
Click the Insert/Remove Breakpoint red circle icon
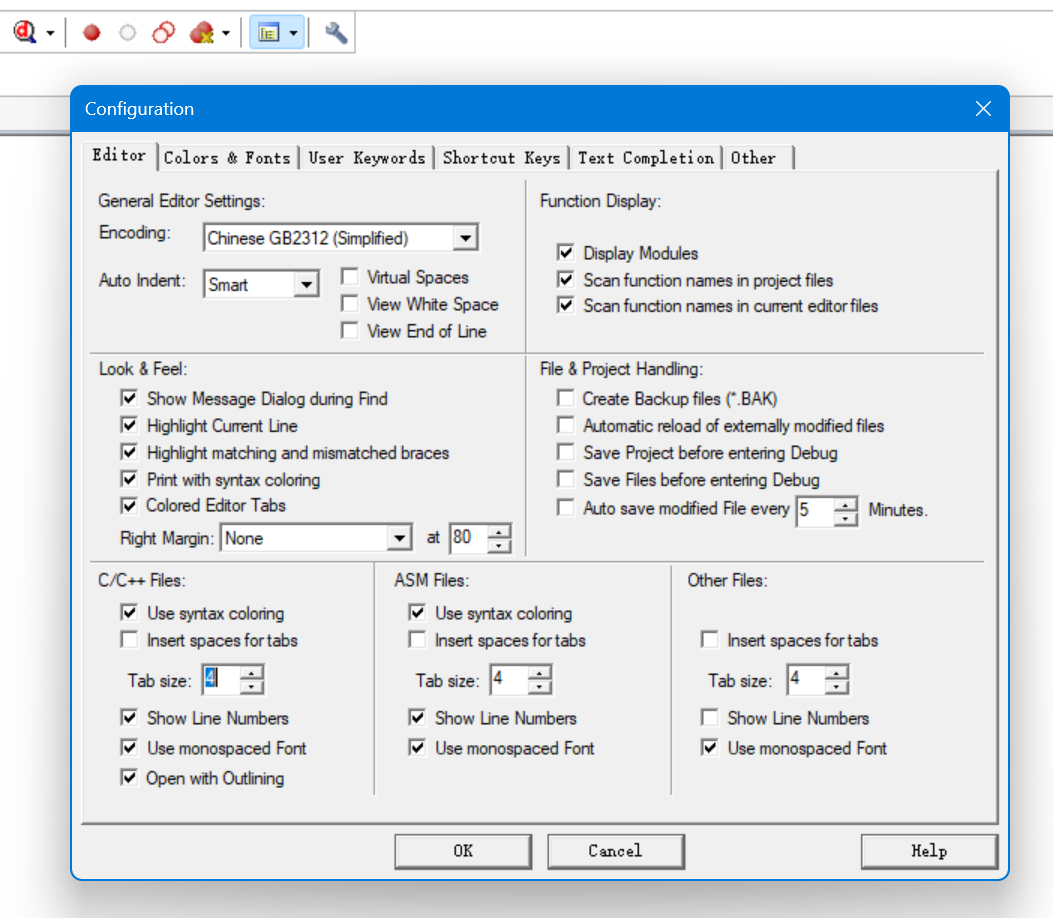point(91,32)
